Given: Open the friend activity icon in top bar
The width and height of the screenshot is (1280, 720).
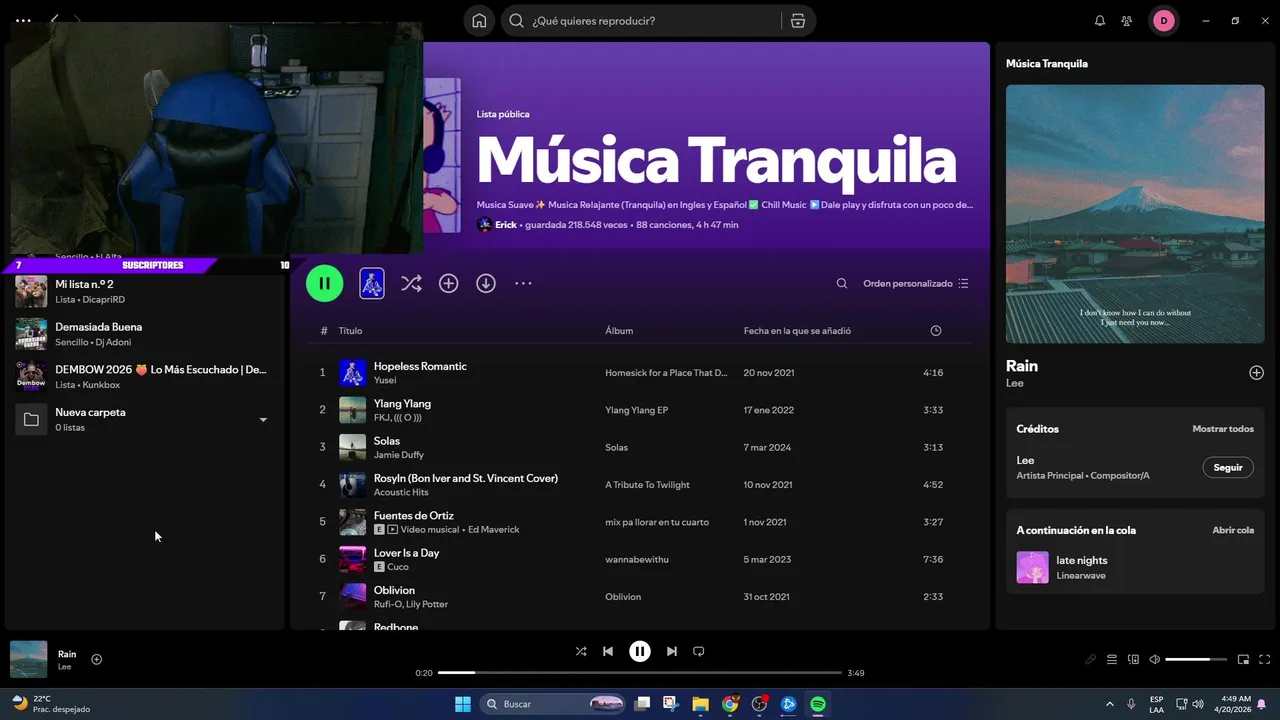Looking at the screenshot, I should [1127, 21].
